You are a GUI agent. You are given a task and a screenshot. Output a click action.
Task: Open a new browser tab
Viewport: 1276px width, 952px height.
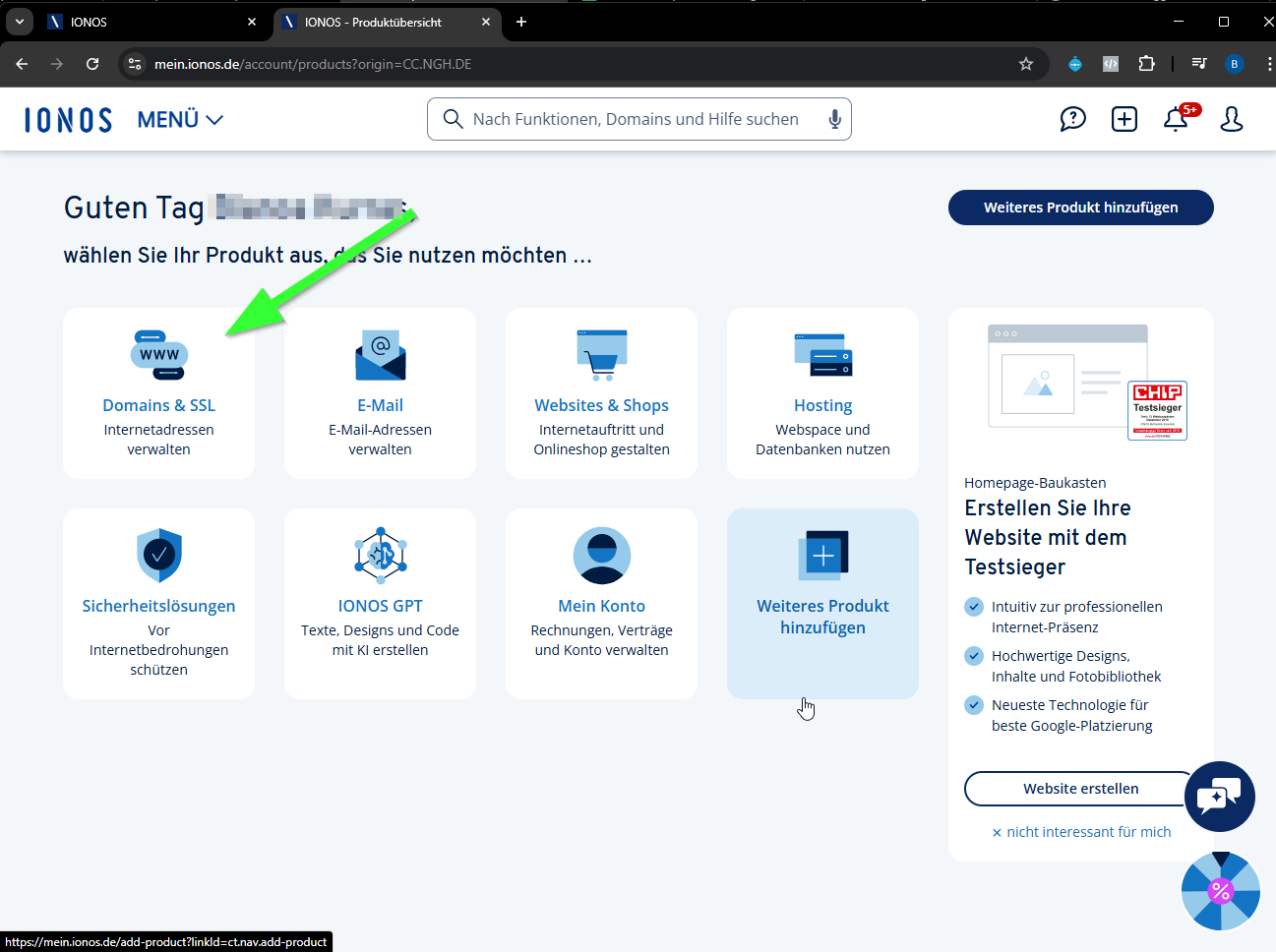[x=521, y=22]
